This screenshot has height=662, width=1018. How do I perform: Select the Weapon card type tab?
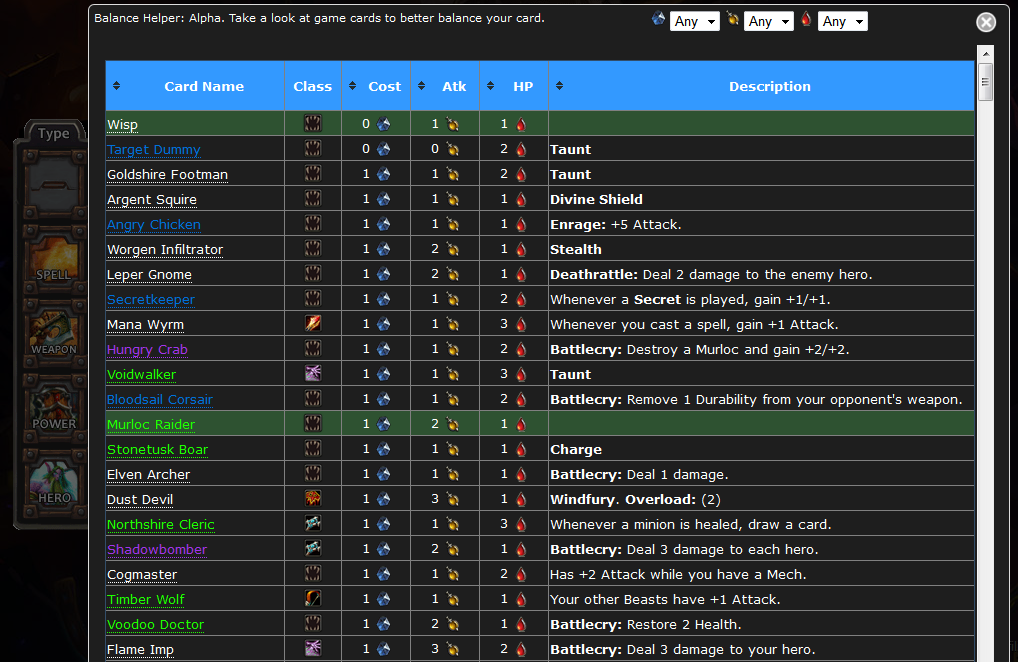click(54, 333)
